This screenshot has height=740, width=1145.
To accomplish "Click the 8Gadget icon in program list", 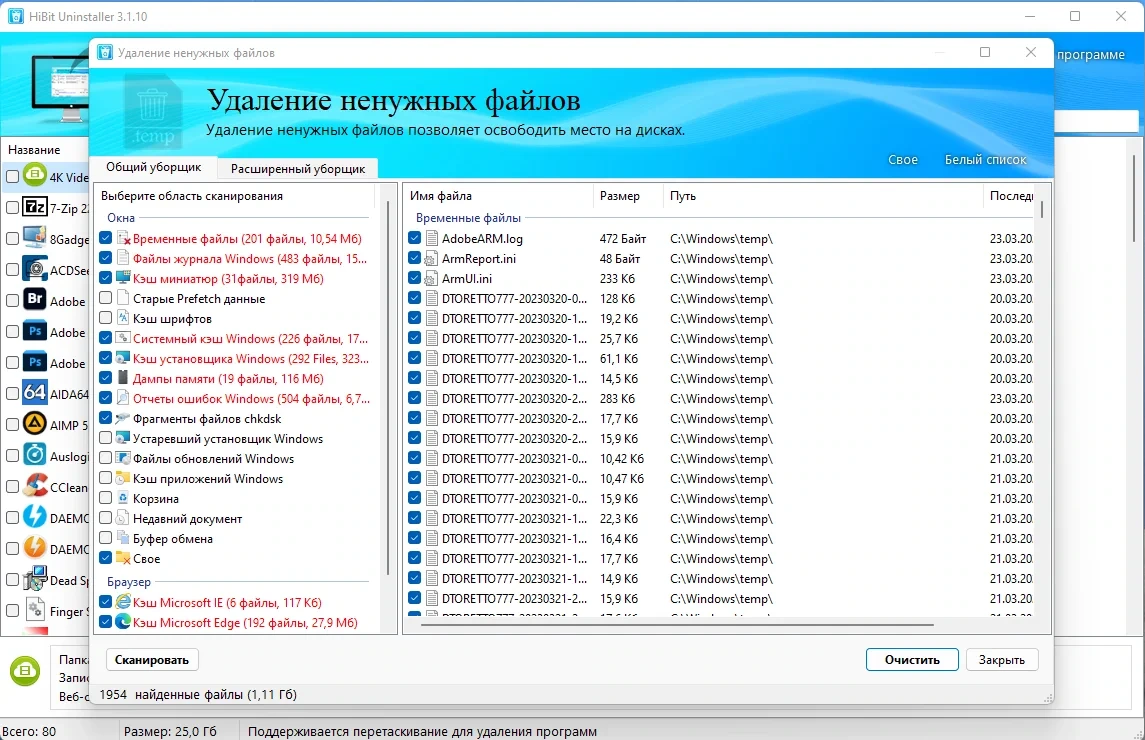I will 35,238.
